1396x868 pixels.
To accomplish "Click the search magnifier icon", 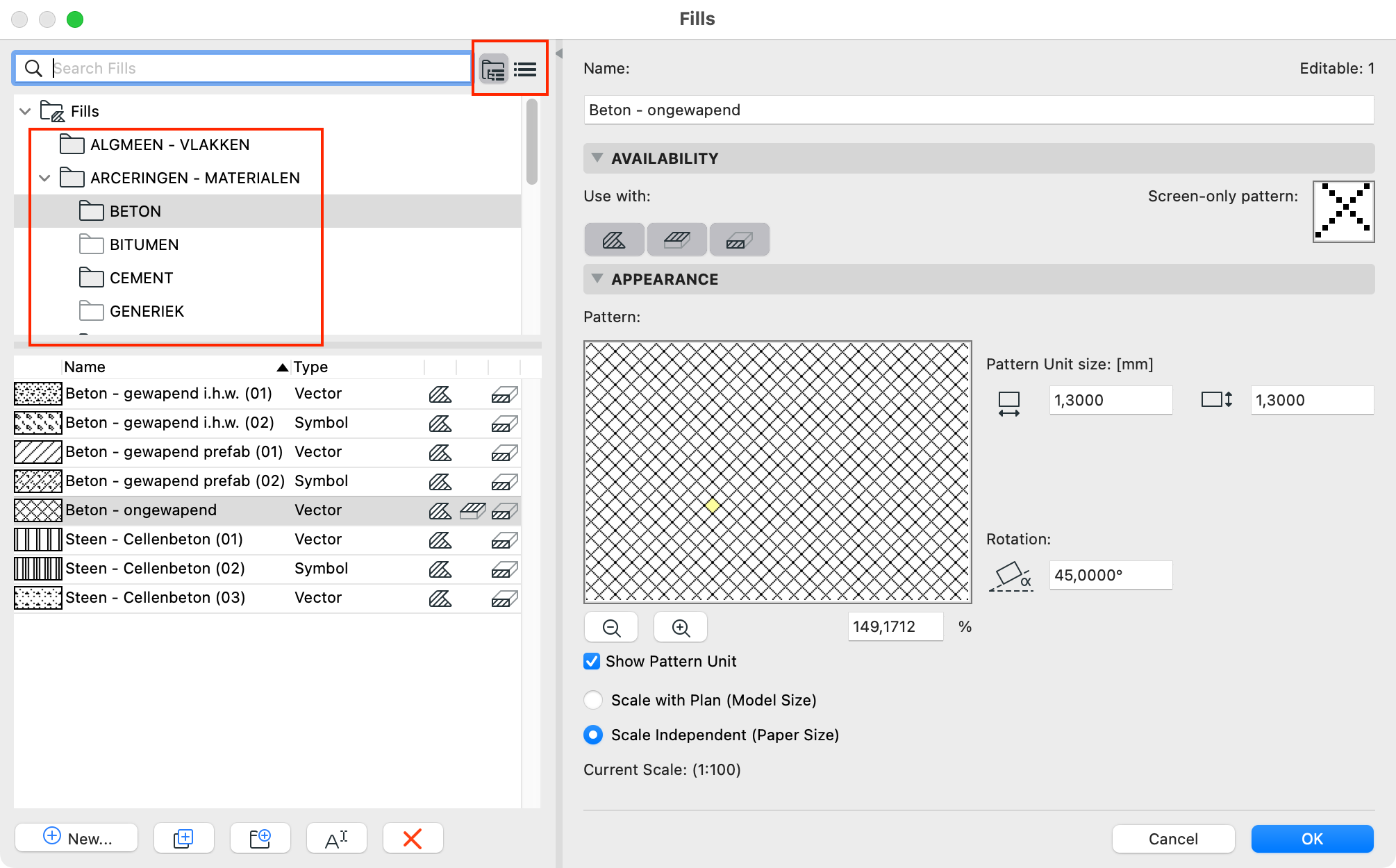I will pos(33,68).
